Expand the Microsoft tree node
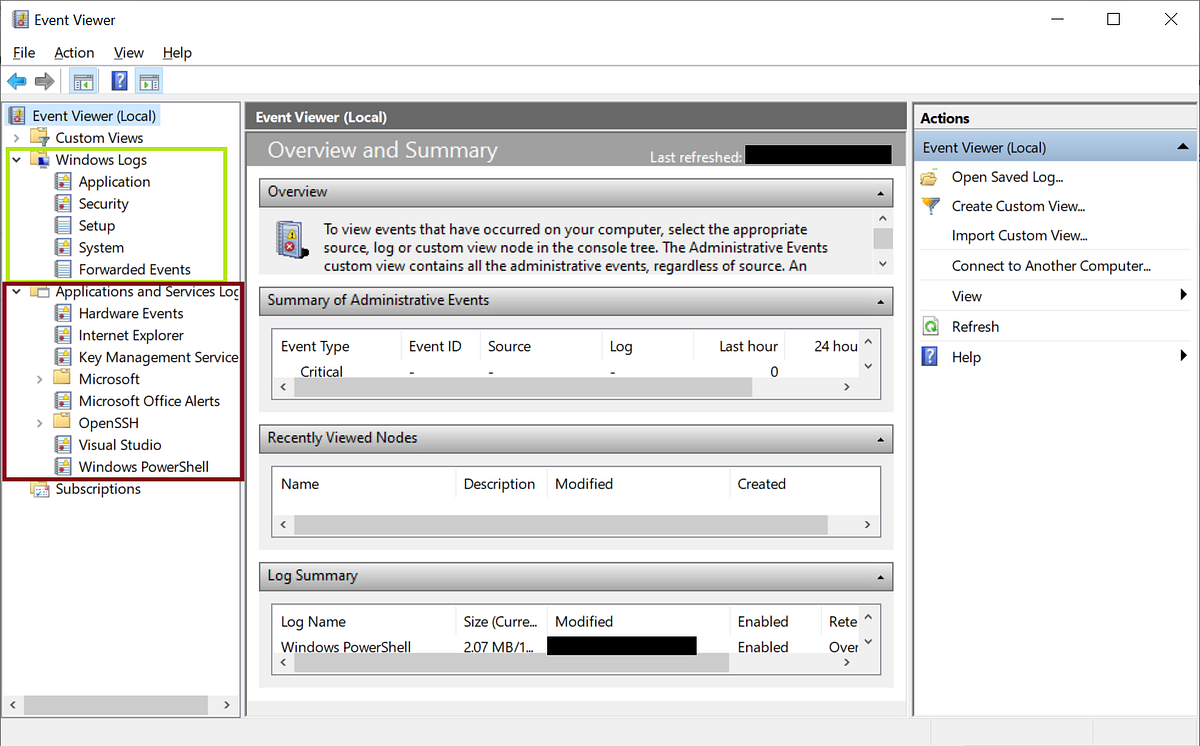The height and width of the screenshot is (746, 1200). (x=40, y=378)
